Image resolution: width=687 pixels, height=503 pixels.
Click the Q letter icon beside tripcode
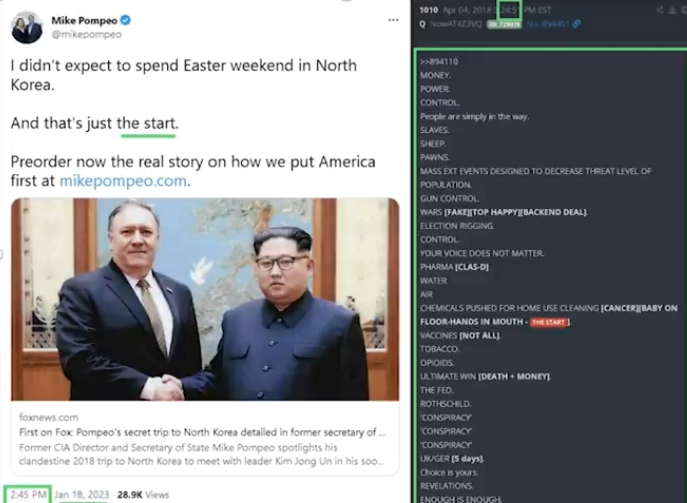pos(422,24)
